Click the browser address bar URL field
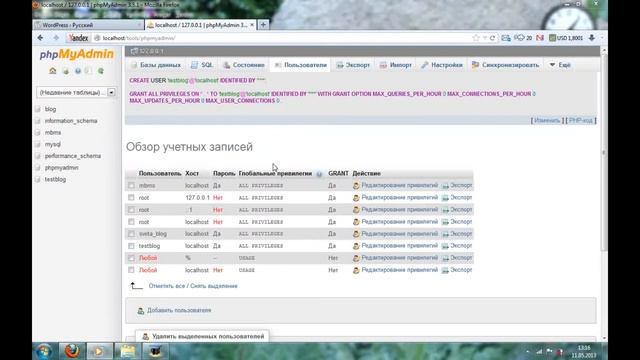This screenshot has width=640, height=360. pos(282,38)
